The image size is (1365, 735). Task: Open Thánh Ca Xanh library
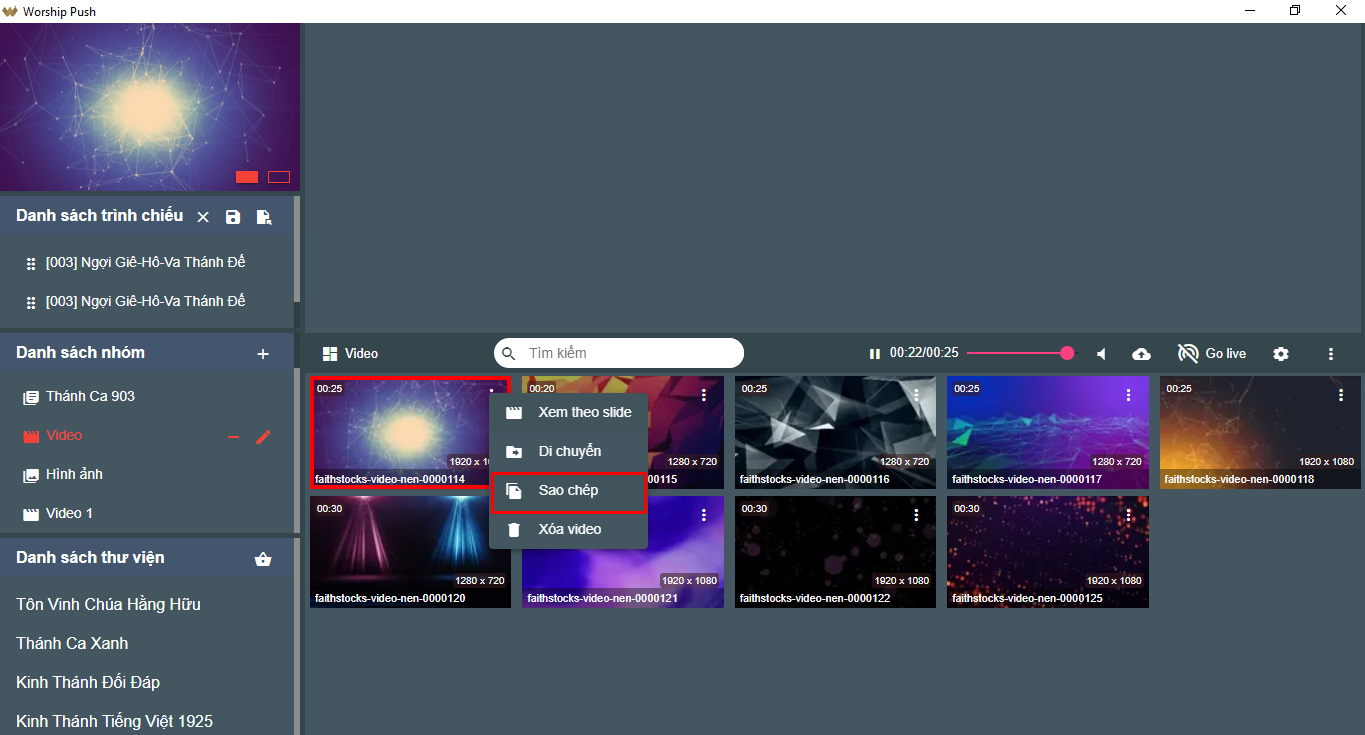pos(72,643)
